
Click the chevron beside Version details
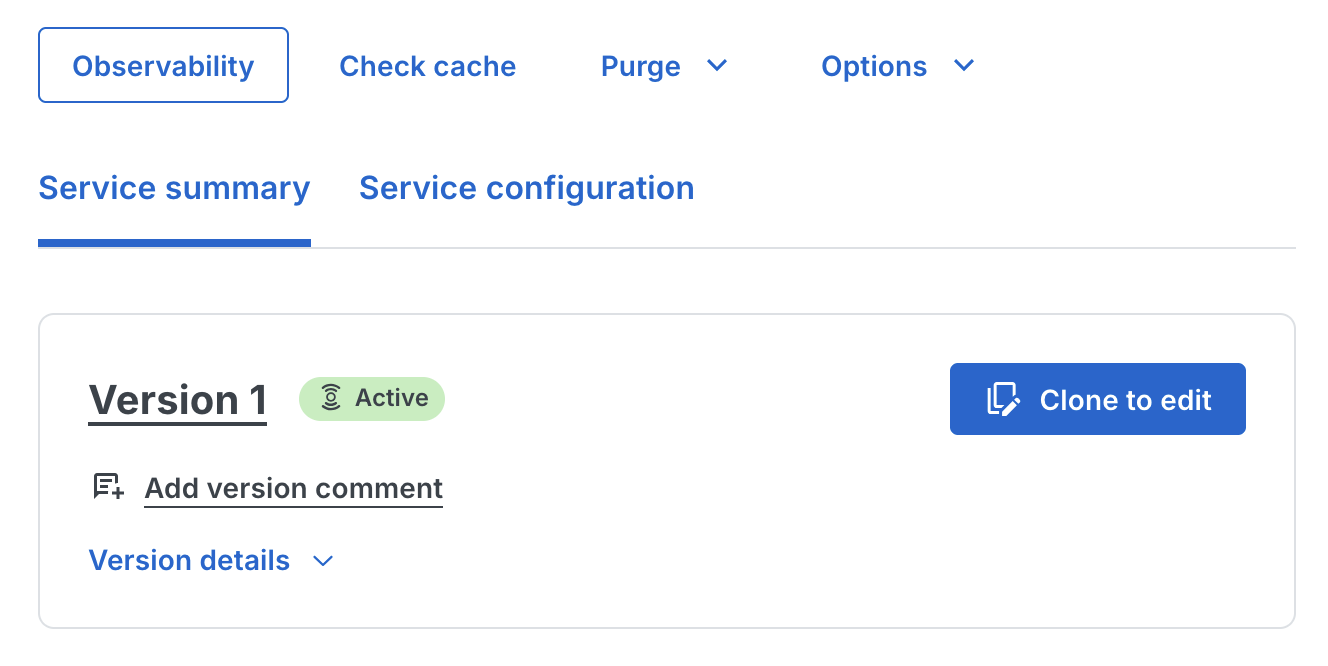[x=322, y=561]
